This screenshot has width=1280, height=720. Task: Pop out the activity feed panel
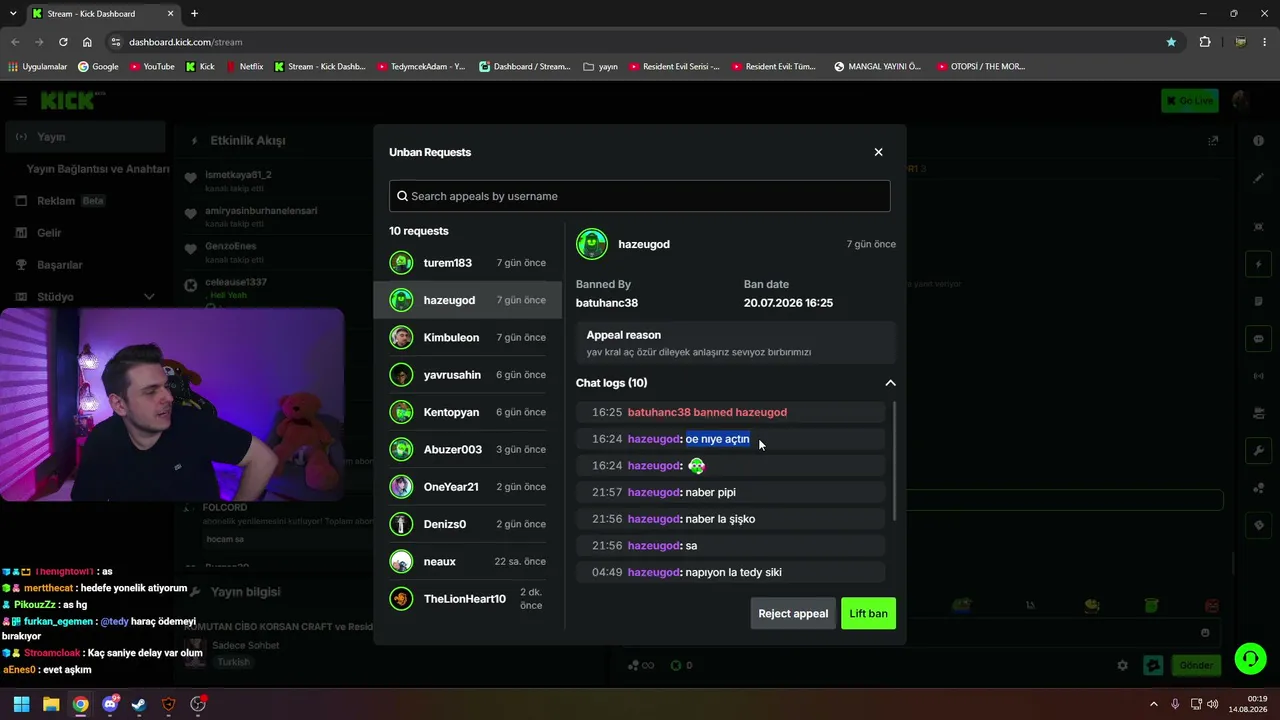[x=1213, y=141]
